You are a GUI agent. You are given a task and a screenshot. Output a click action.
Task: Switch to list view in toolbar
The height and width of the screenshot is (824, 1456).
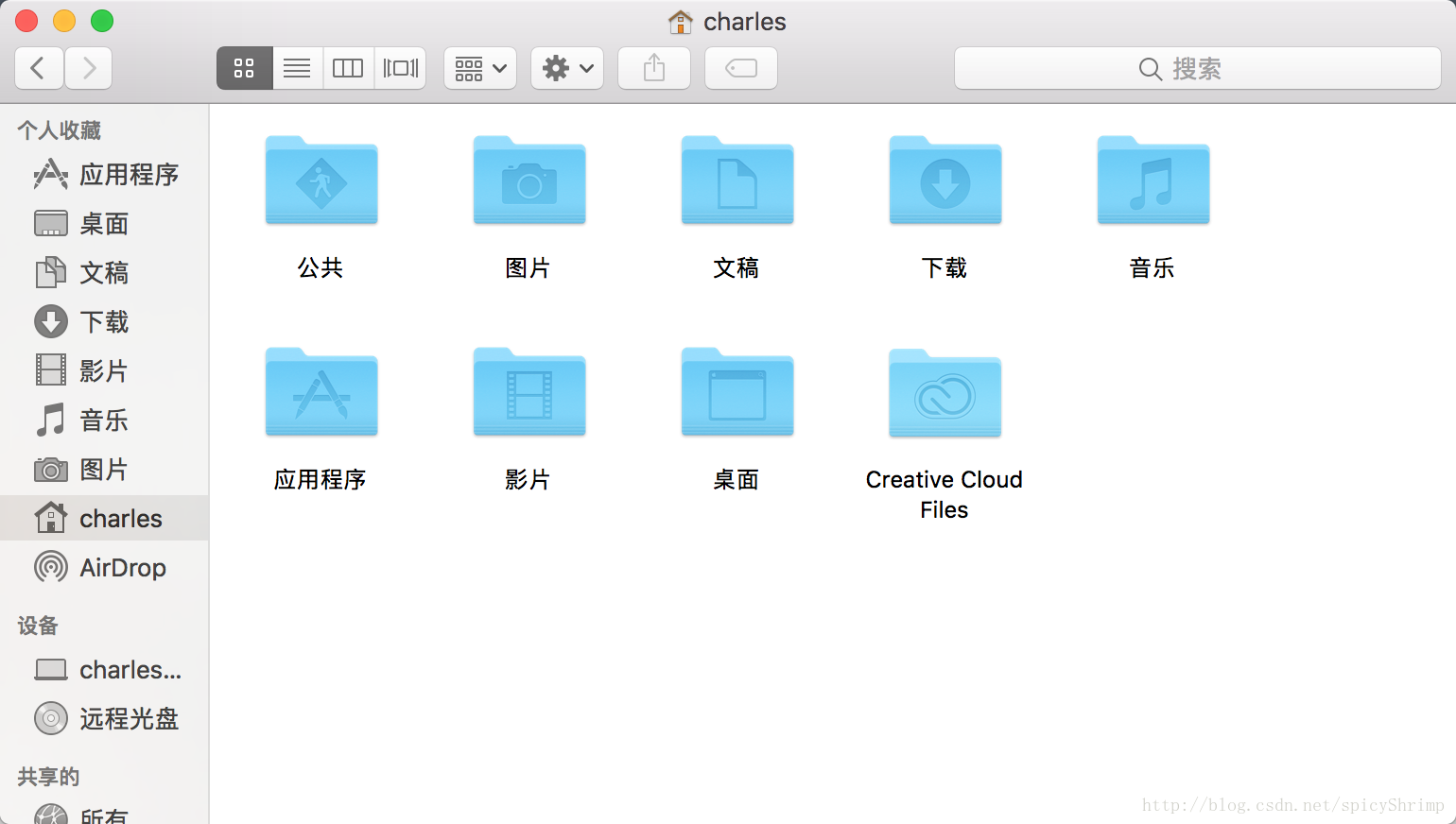tap(296, 67)
